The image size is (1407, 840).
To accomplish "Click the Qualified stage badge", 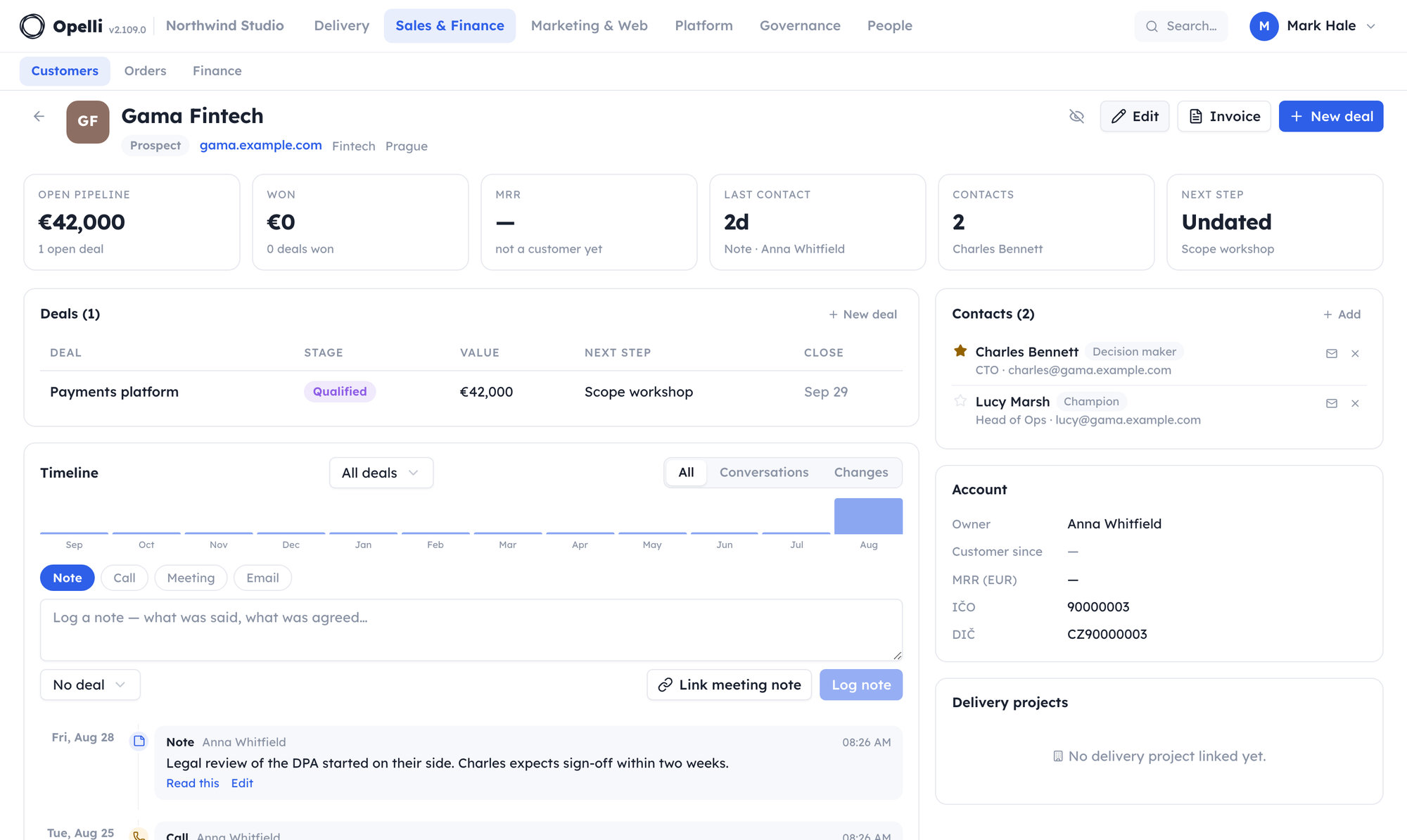I will pyautogui.click(x=340, y=392).
